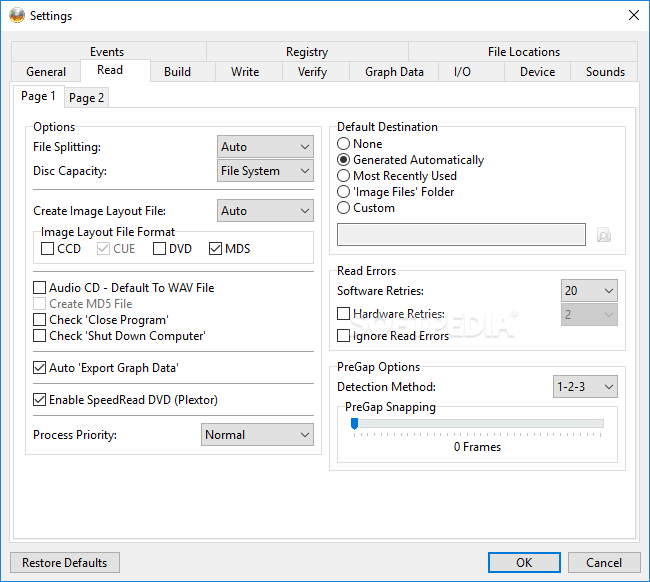The height and width of the screenshot is (582, 650).
Task: Click the browse folder icon for destination
Action: coord(604,235)
